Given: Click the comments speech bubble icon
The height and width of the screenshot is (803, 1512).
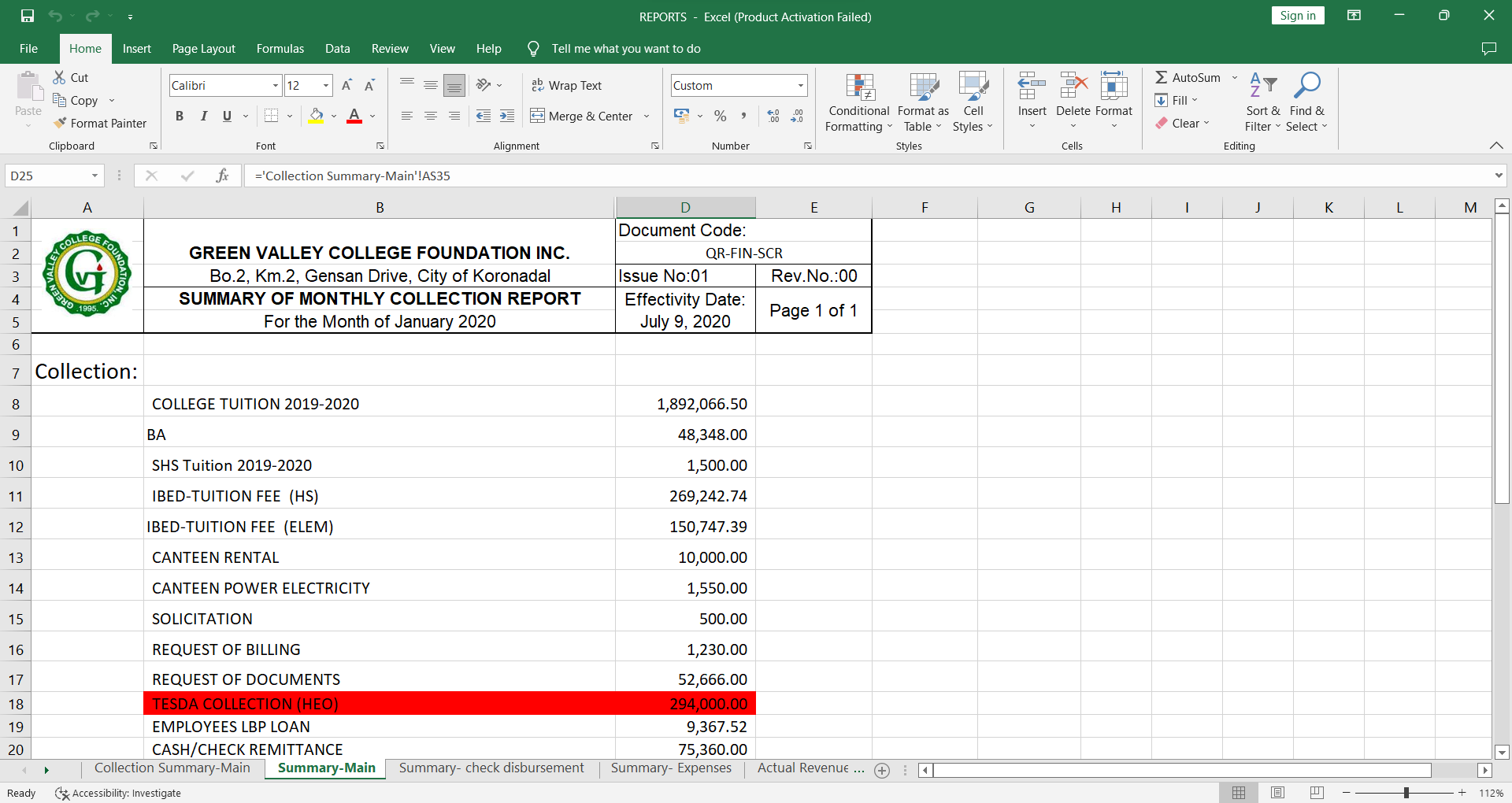Looking at the screenshot, I should pyautogui.click(x=1488, y=49).
